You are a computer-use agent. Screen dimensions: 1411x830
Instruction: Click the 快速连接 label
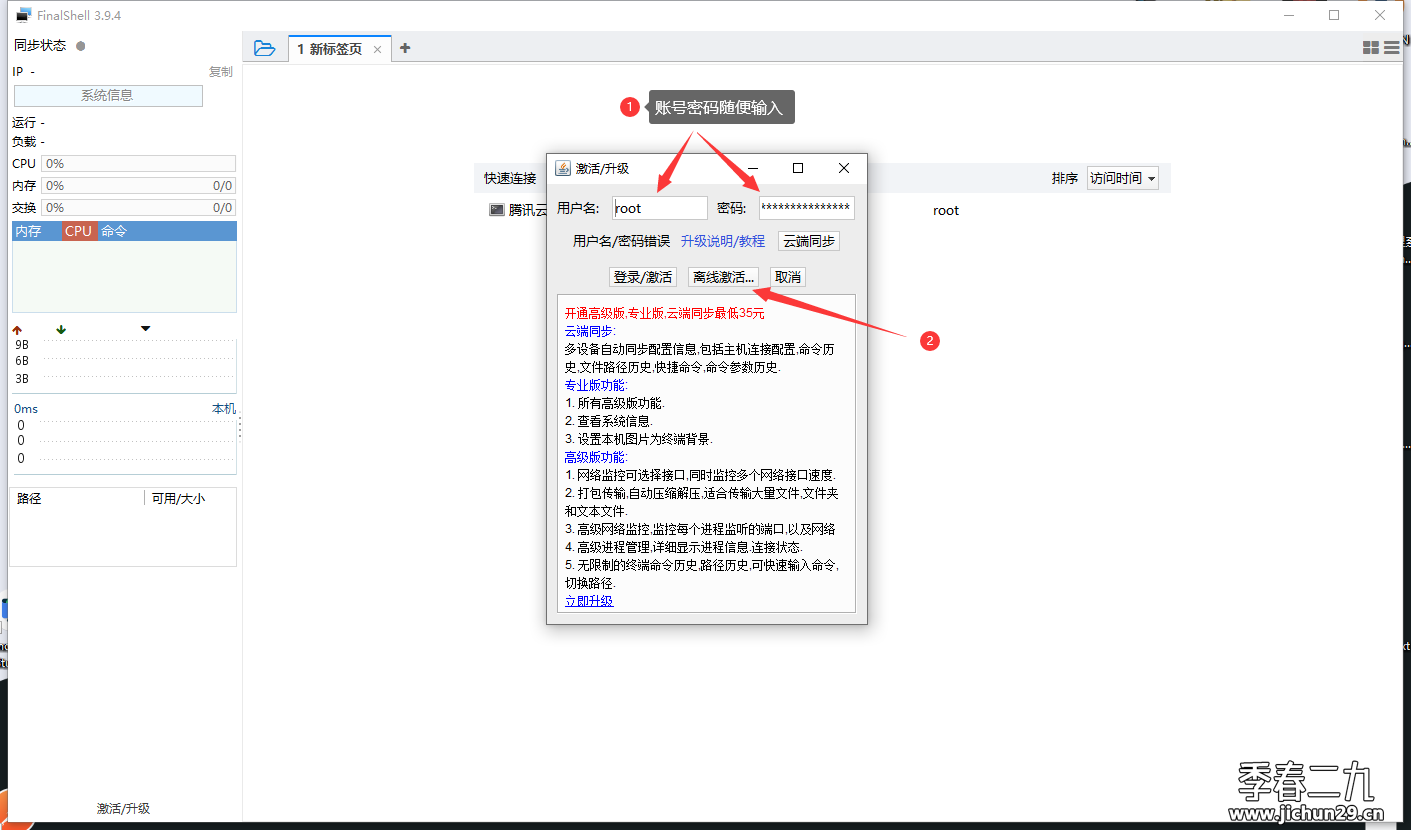(x=510, y=178)
